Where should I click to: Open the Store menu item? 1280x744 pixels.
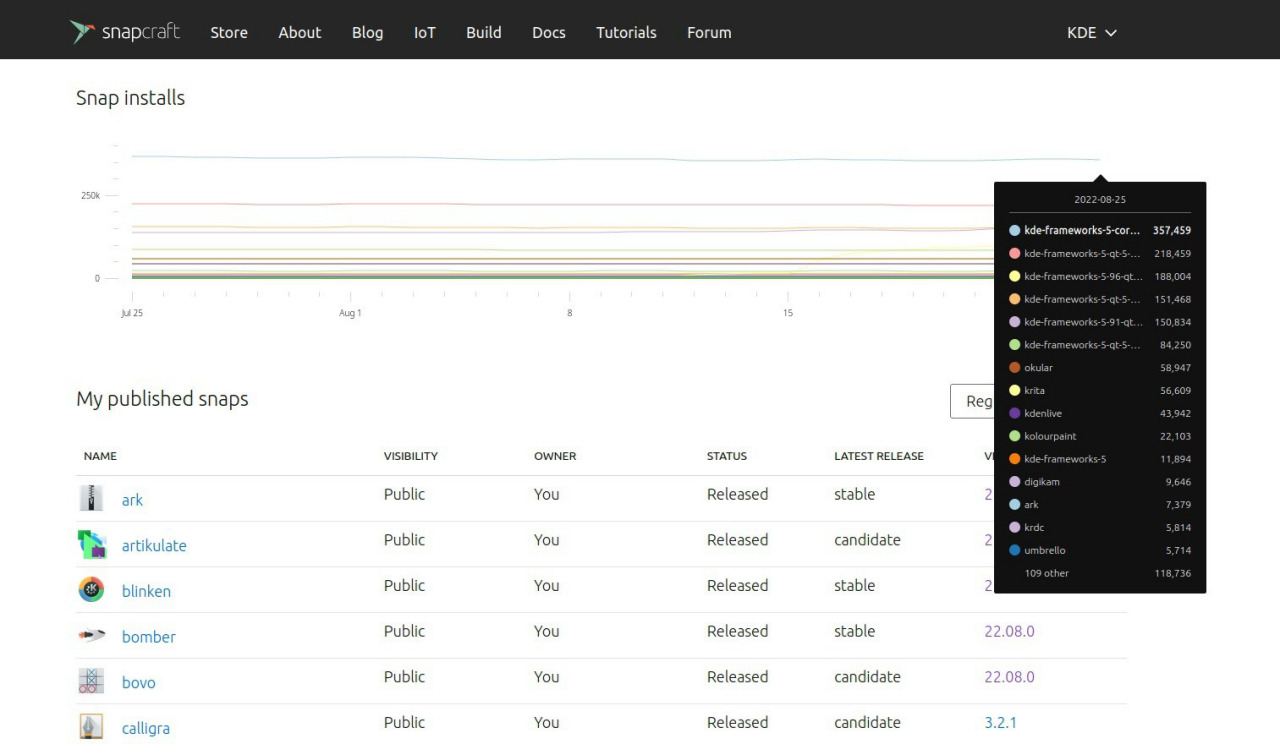tap(229, 32)
